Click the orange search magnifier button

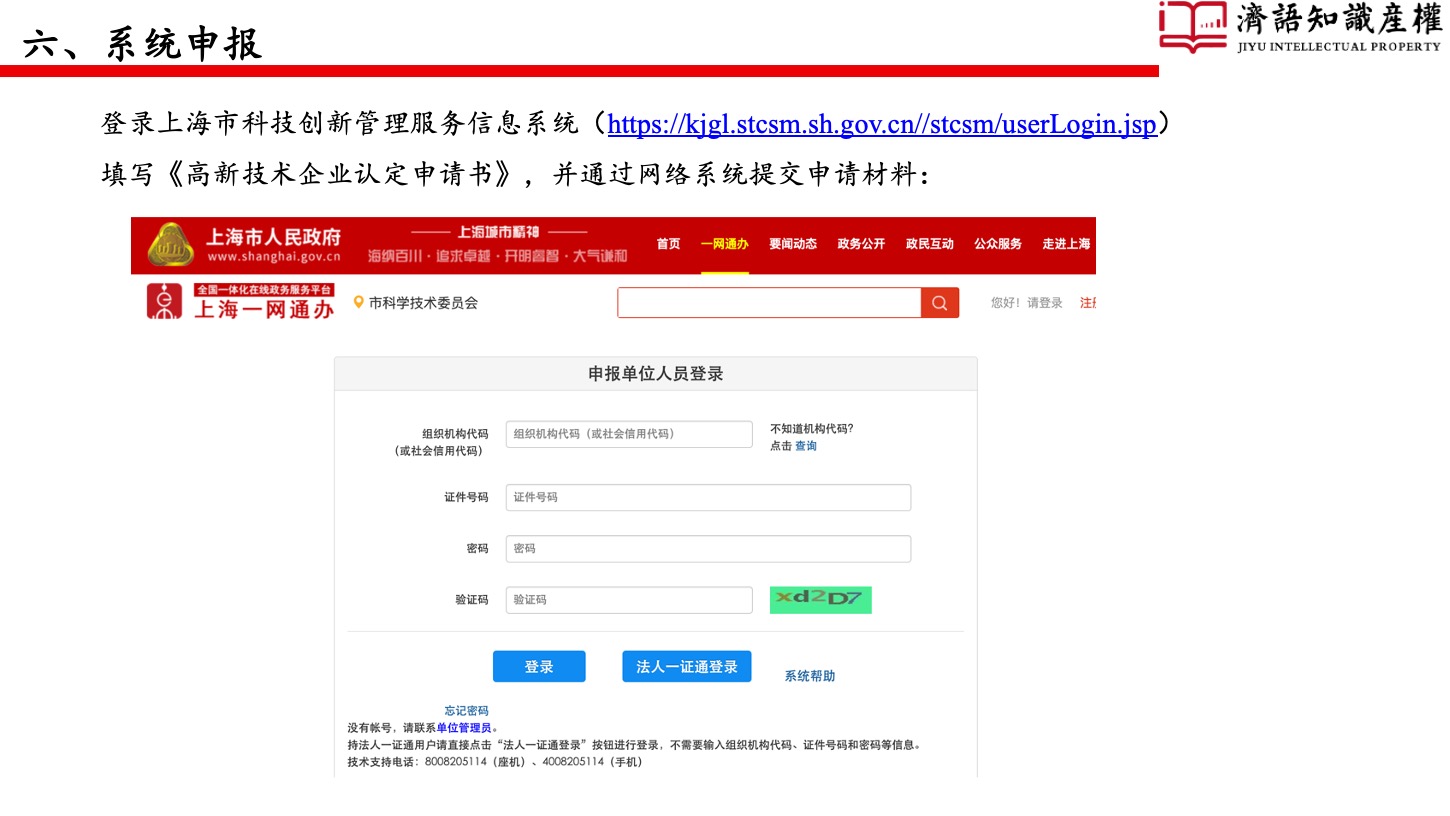click(939, 303)
